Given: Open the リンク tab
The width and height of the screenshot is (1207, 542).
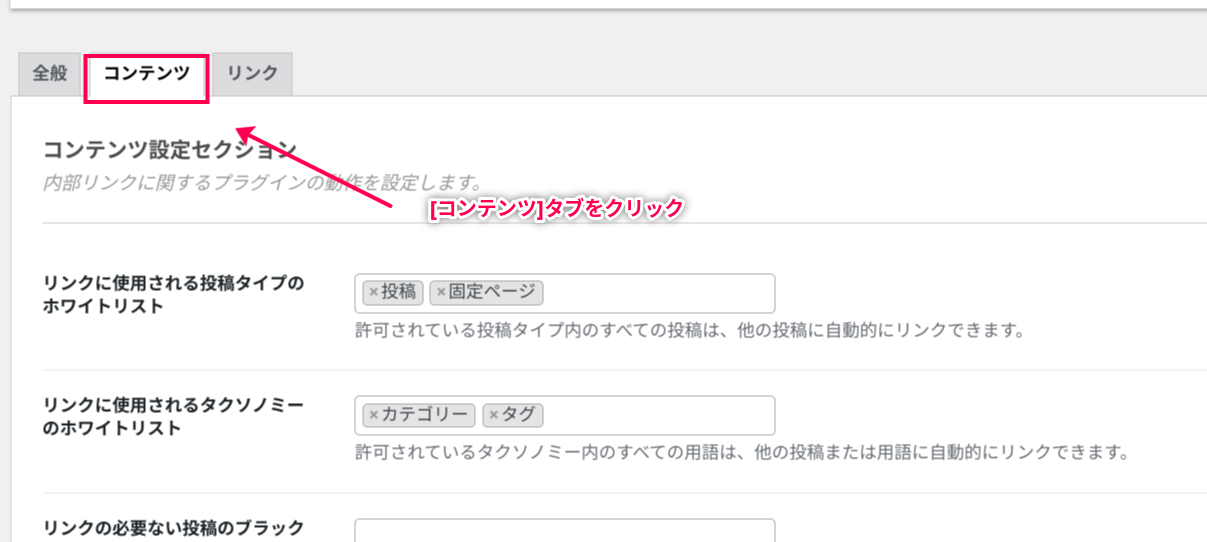Looking at the screenshot, I should (252, 73).
